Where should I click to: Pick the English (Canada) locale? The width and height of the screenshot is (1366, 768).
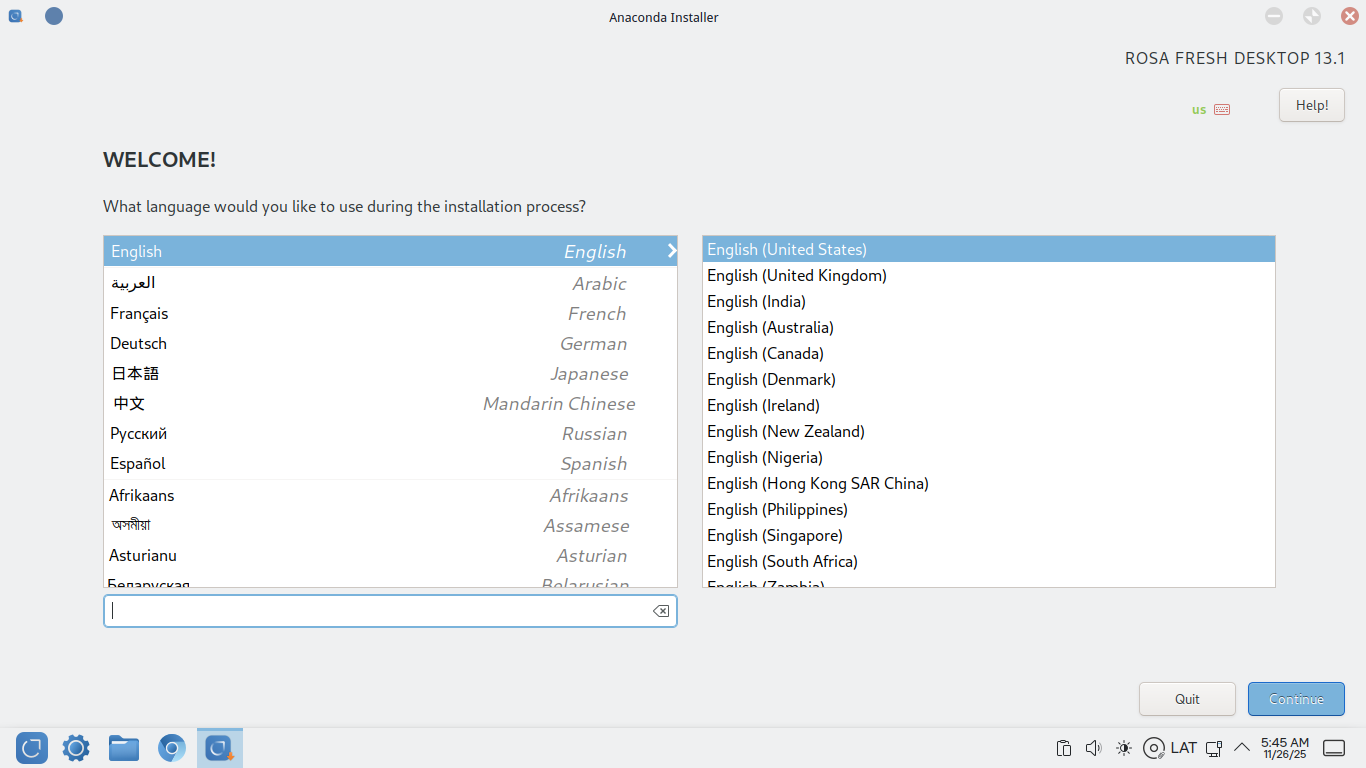point(989,353)
